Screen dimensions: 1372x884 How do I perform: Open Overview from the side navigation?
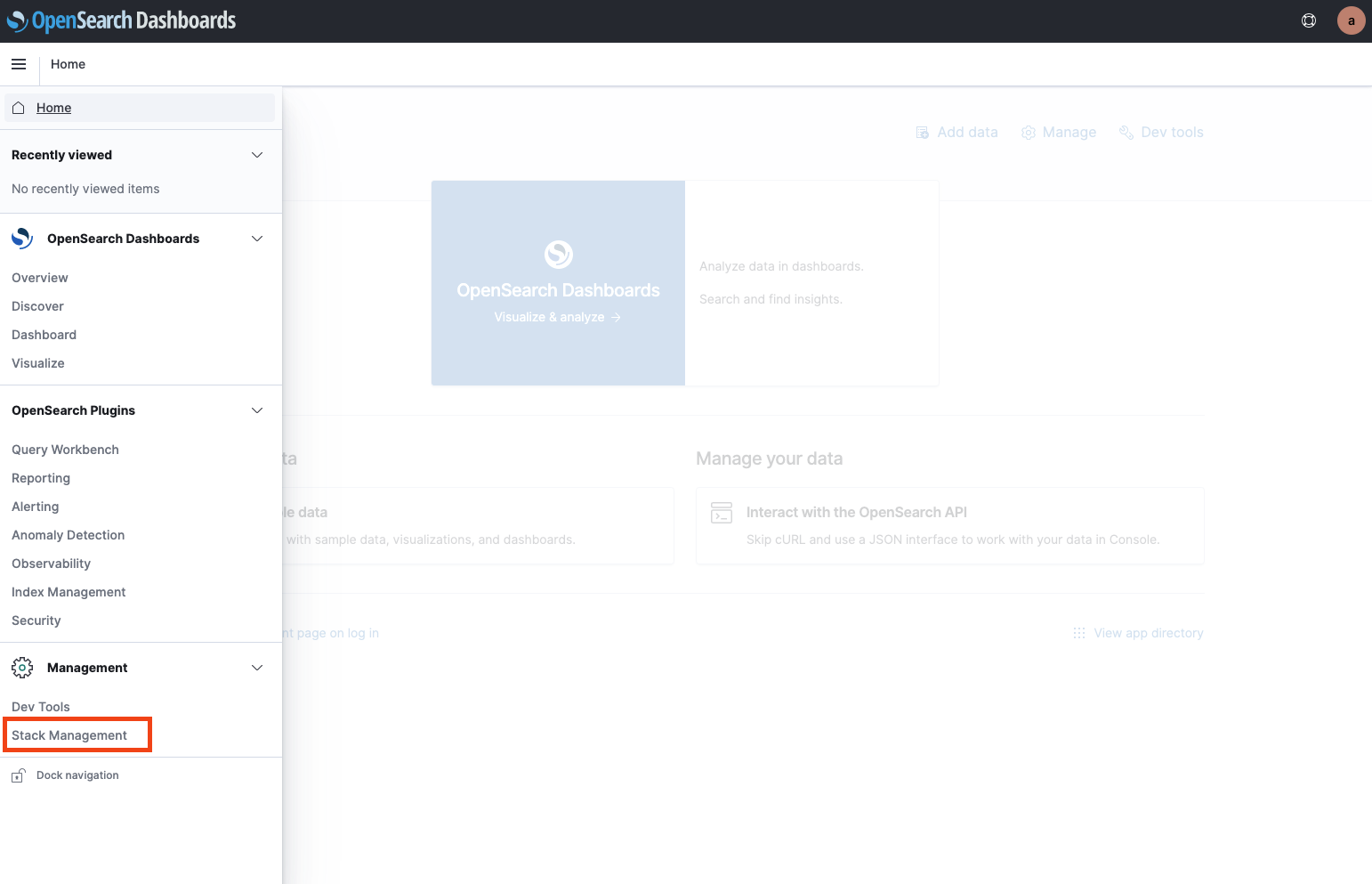coord(40,278)
